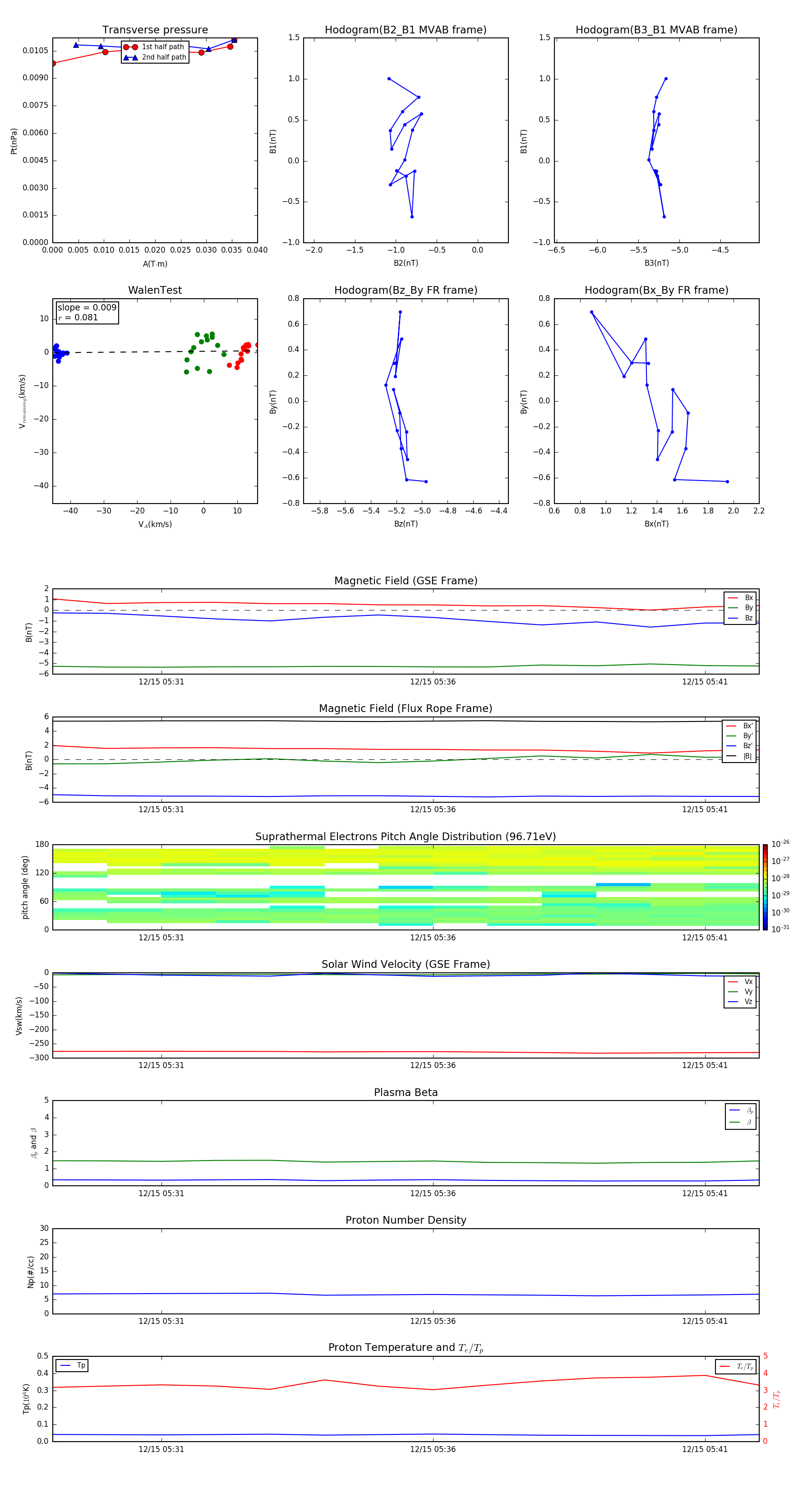Viewport: 812px width, 1489px height.
Task: Click the 'V_A(km/s)' axis label in WalenTest
Action: tap(155, 524)
